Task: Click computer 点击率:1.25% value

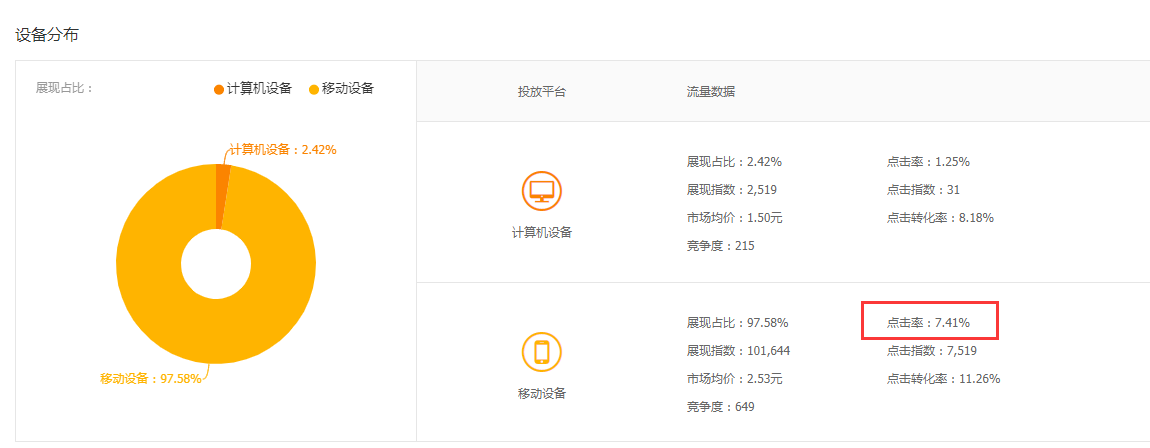Action: pos(928,162)
